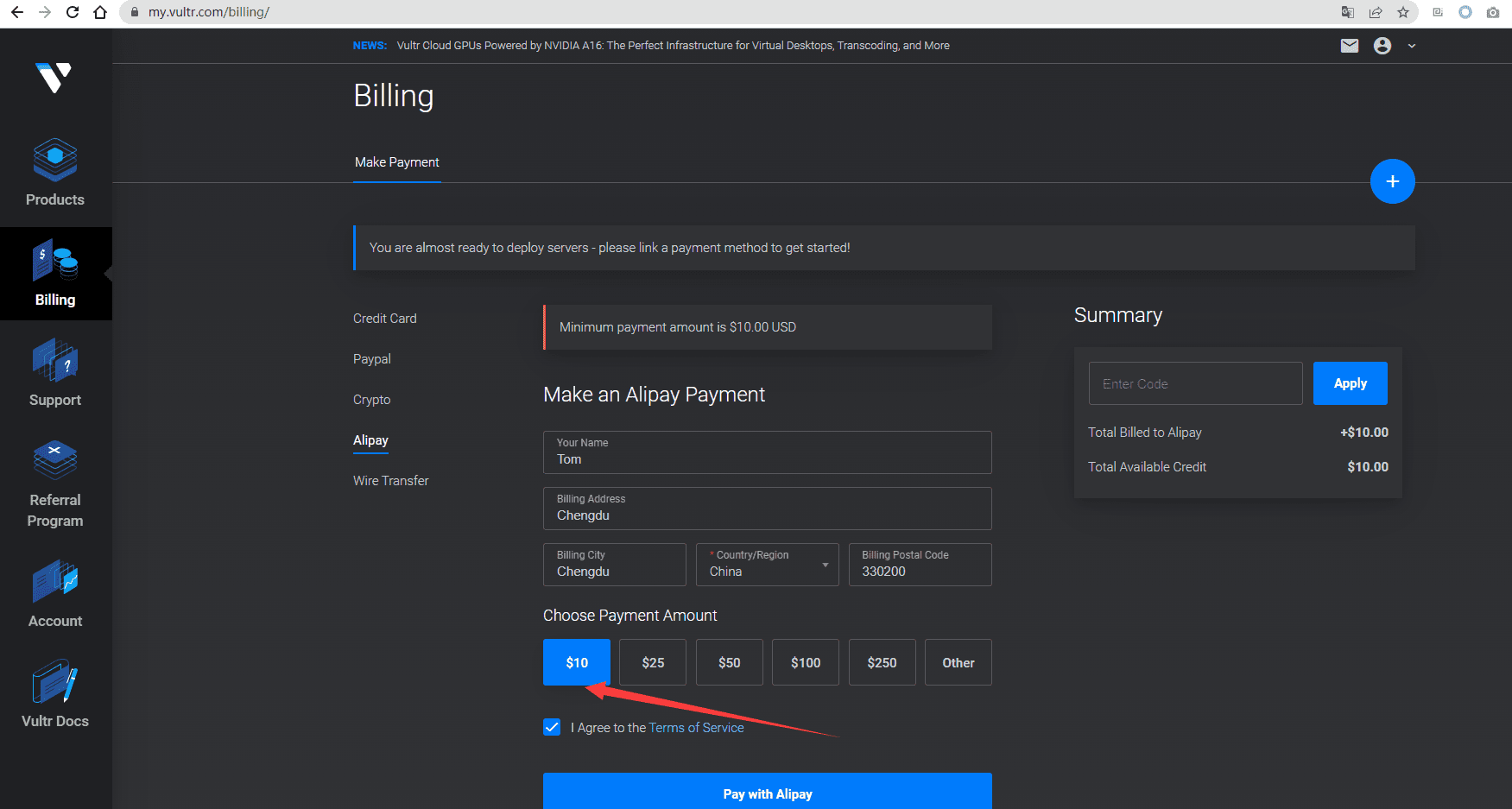Click the 'link a payment method' notice banner

(x=884, y=248)
